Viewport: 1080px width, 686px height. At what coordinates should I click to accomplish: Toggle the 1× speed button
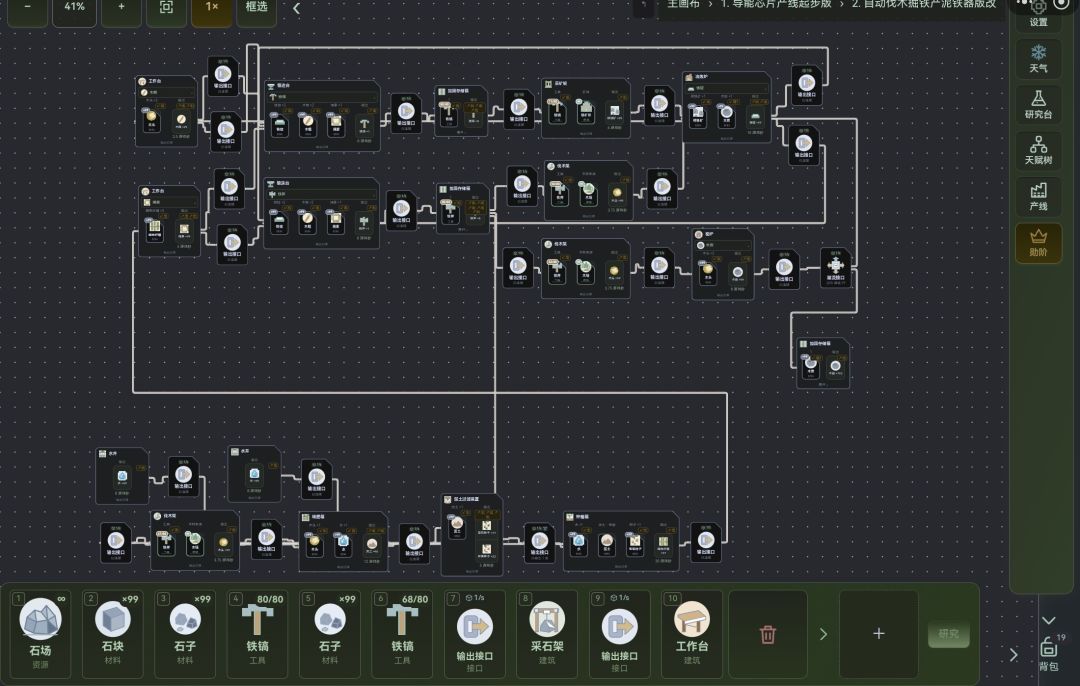click(x=211, y=8)
